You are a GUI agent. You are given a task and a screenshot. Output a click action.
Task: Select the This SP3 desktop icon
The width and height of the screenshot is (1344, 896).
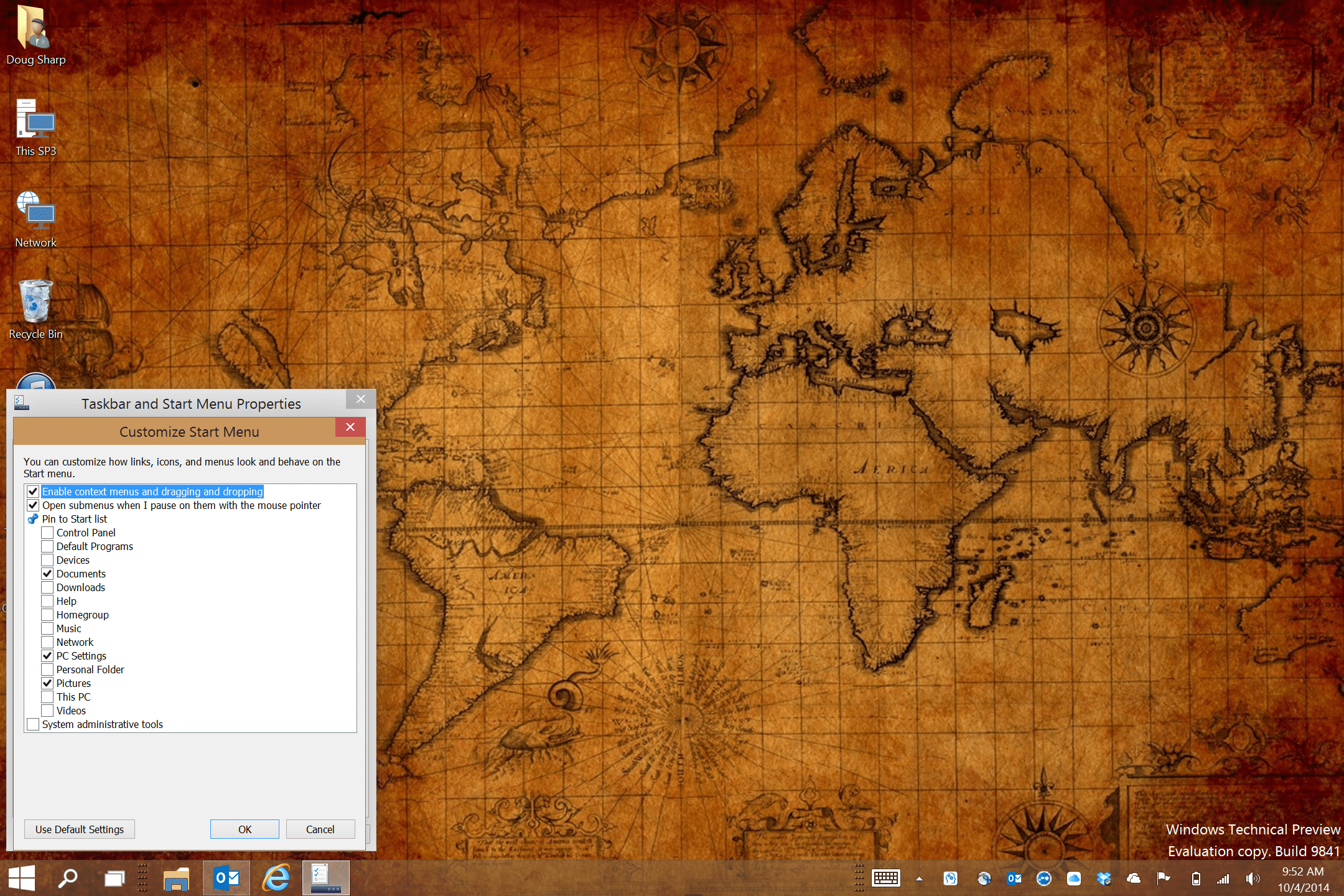pos(35,128)
